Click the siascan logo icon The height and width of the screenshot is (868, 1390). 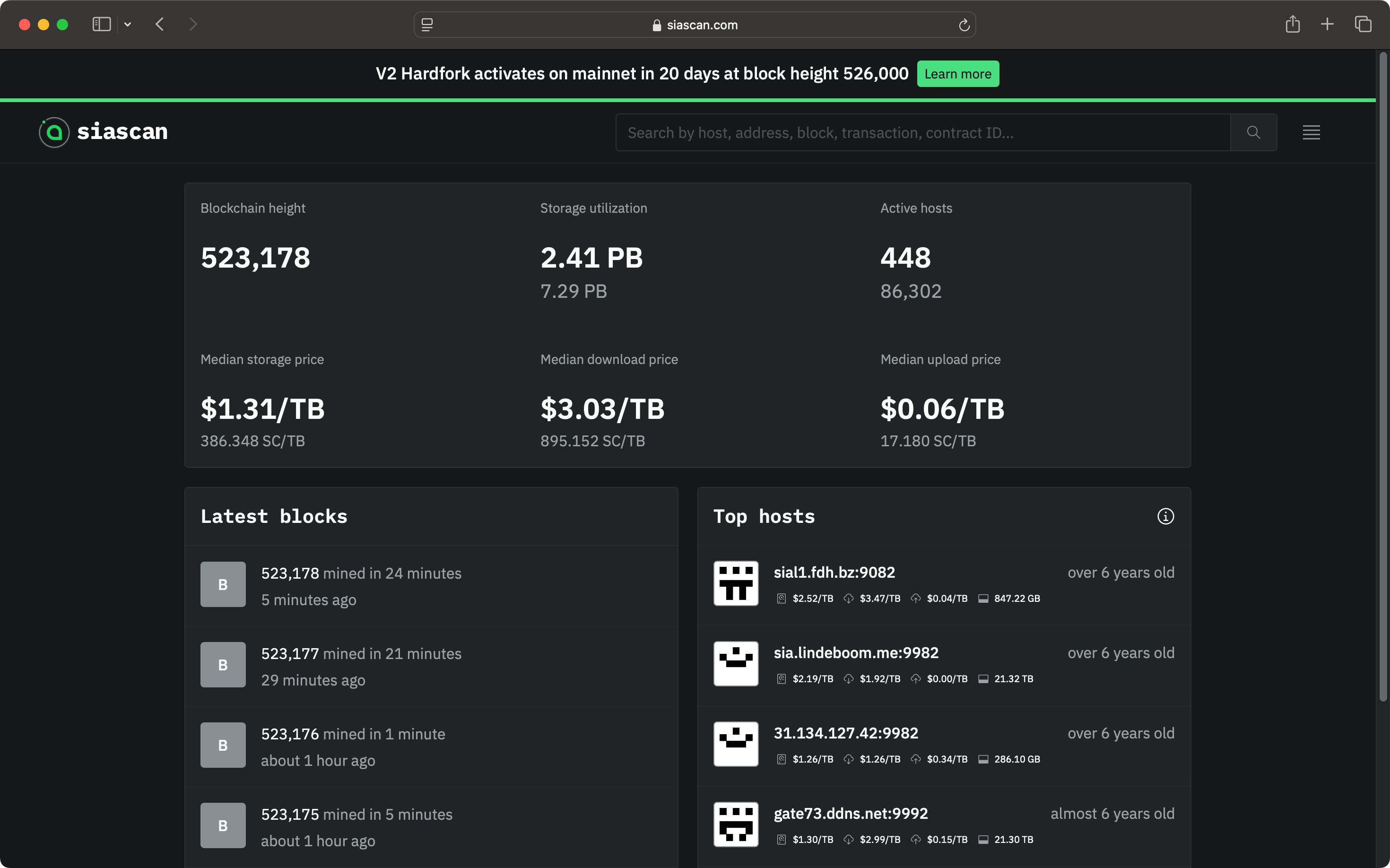click(x=54, y=132)
